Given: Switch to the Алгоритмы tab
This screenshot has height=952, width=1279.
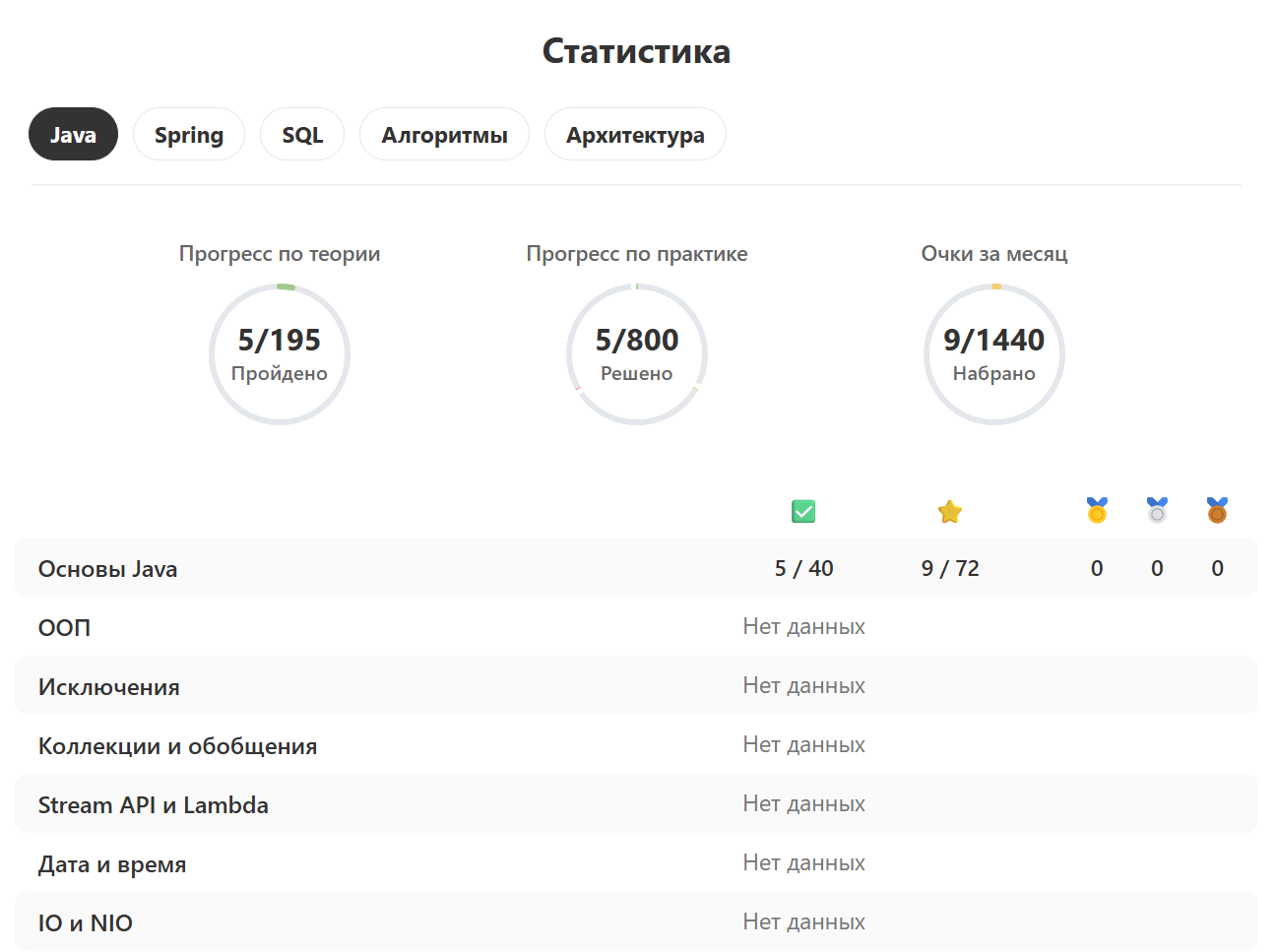Looking at the screenshot, I should (444, 134).
